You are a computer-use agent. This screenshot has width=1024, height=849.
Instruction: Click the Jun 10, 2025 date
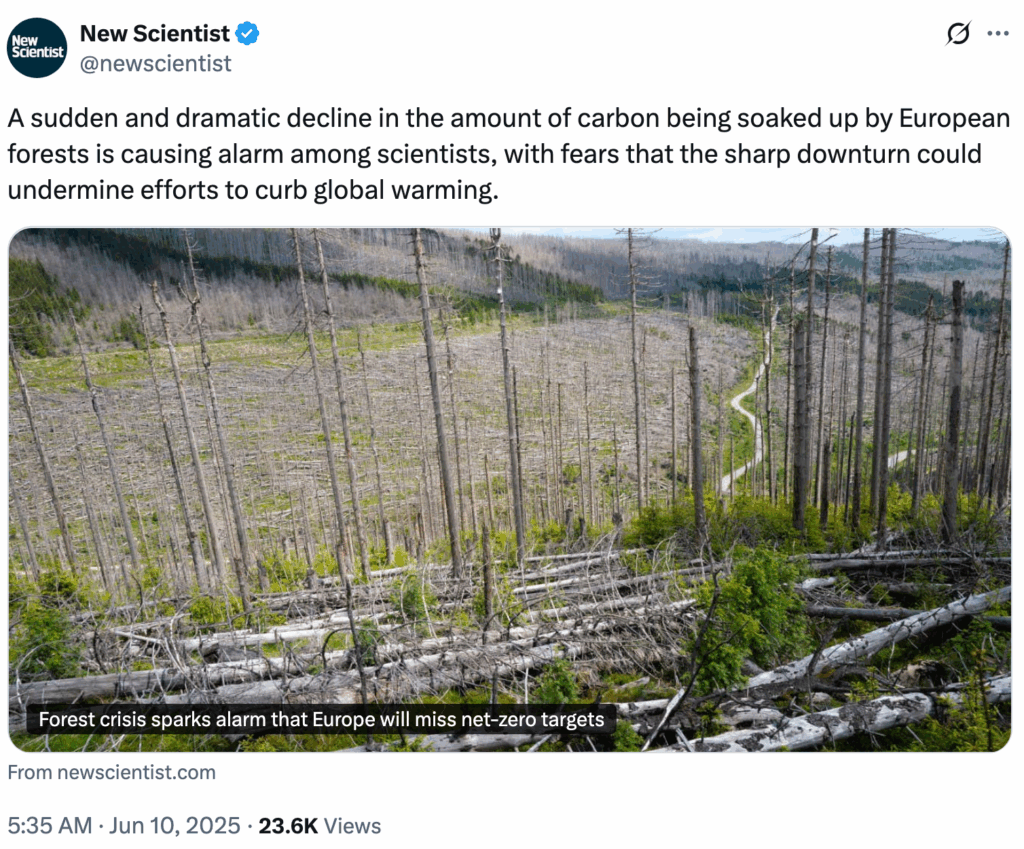click(x=175, y=825)
